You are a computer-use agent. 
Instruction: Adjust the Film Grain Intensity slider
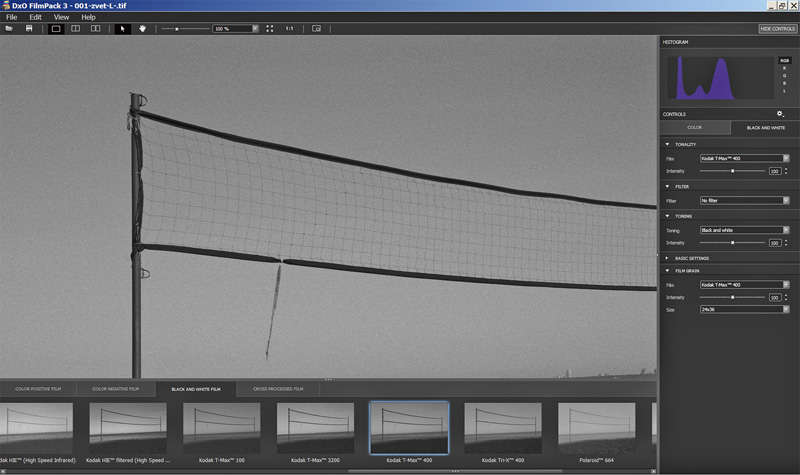point(733,297)
